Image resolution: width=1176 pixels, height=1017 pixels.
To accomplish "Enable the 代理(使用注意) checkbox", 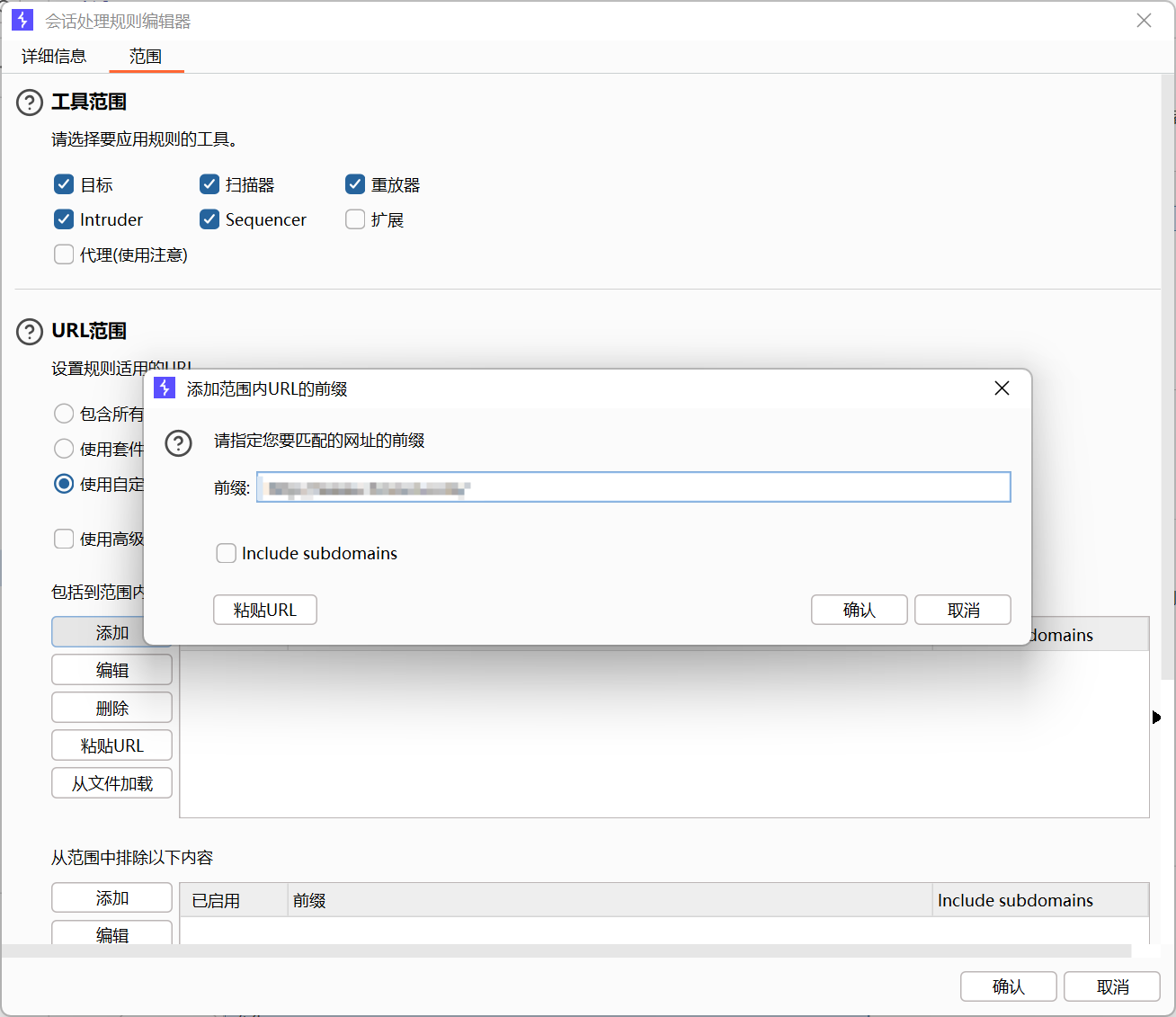I will [64, 254].
